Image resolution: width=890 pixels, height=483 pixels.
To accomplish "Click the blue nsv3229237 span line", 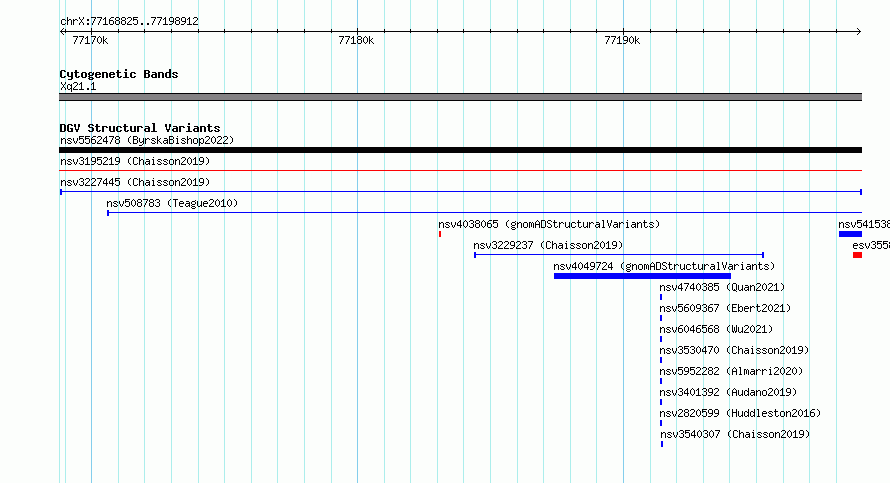I will point(619,255).
